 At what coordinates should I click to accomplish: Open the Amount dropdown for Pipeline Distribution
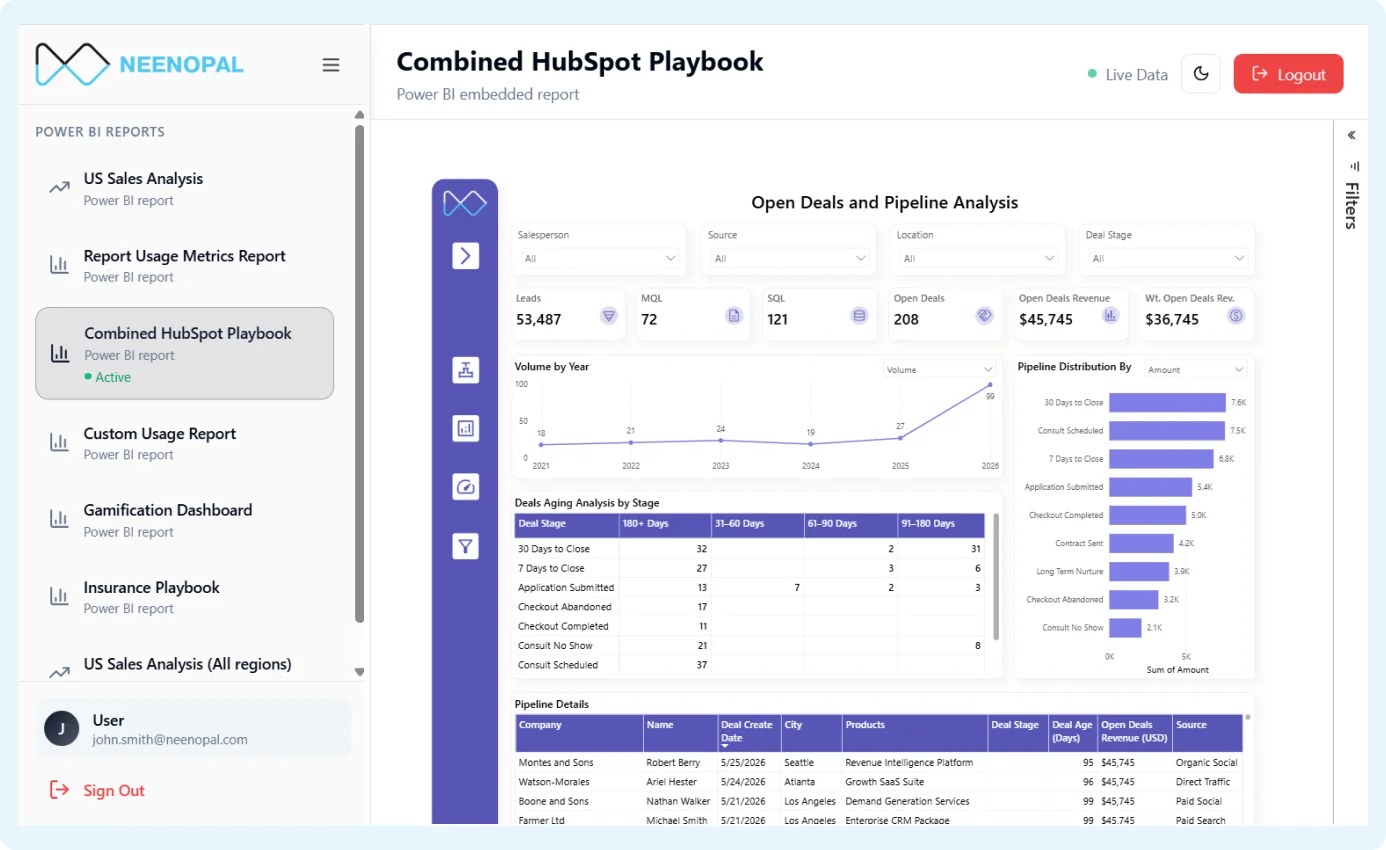[1196, 370]
